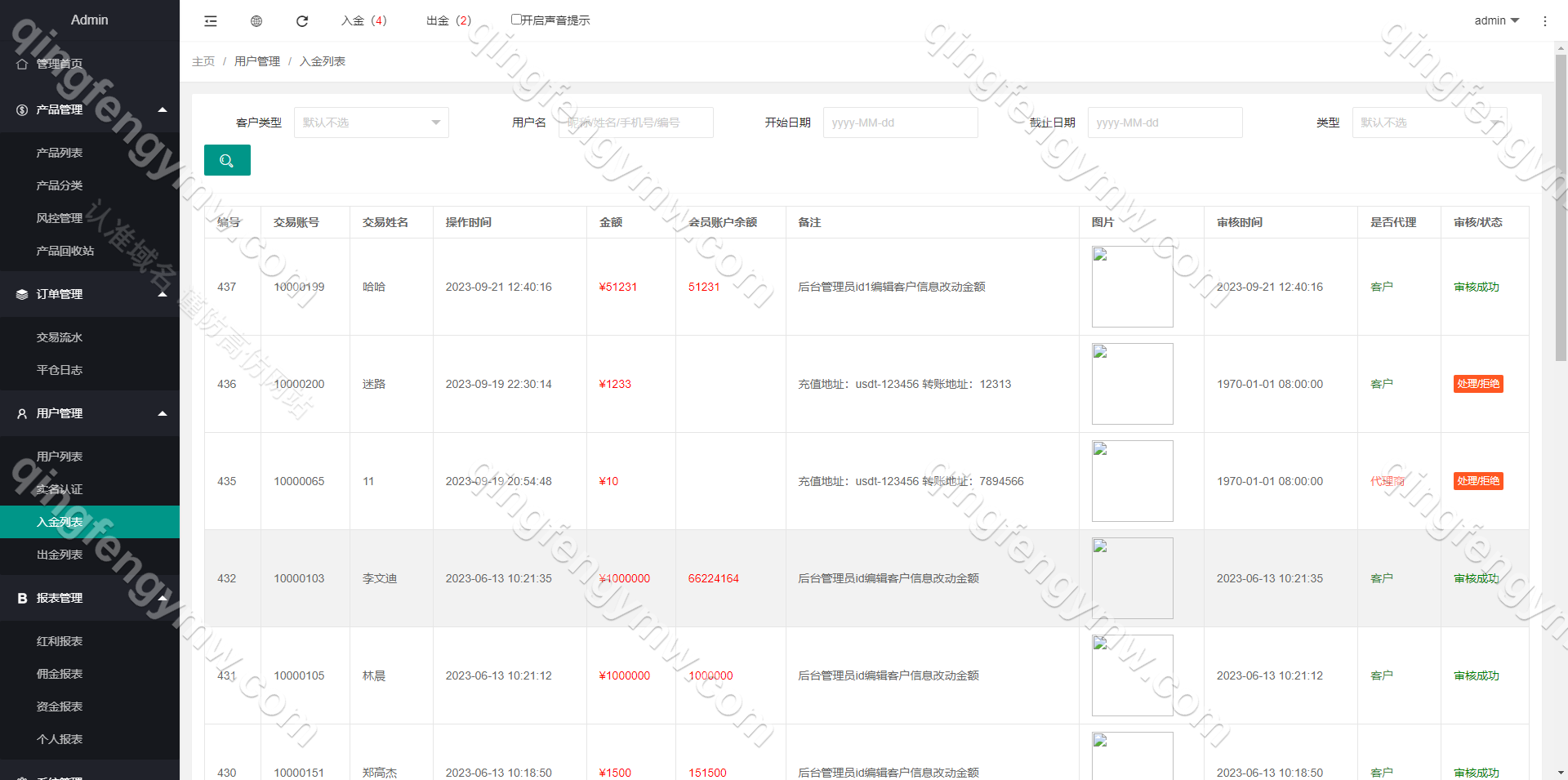Click the 金额 column header
Screen dimensions: 1568x780
pyautogui.click(x=611, y=222)
